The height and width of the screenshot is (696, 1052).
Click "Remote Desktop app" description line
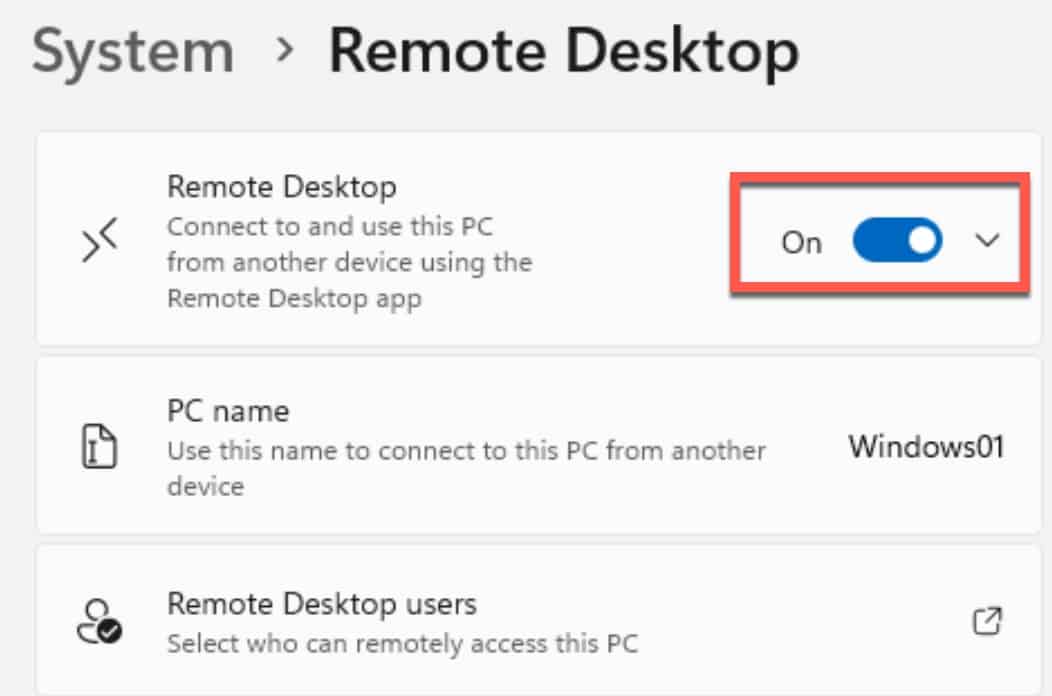pyautogui.click(x=295, y=298)
